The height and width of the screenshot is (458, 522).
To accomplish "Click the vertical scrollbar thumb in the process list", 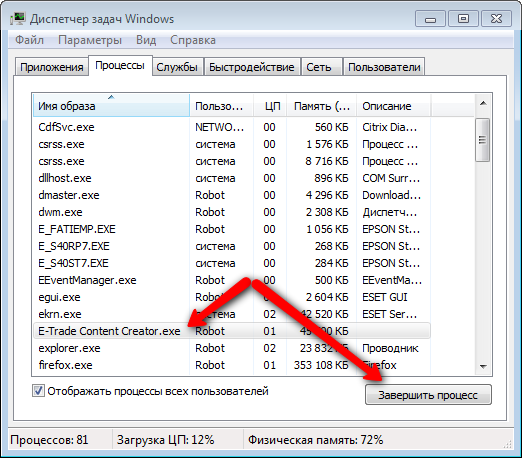I will pos(483,140).
